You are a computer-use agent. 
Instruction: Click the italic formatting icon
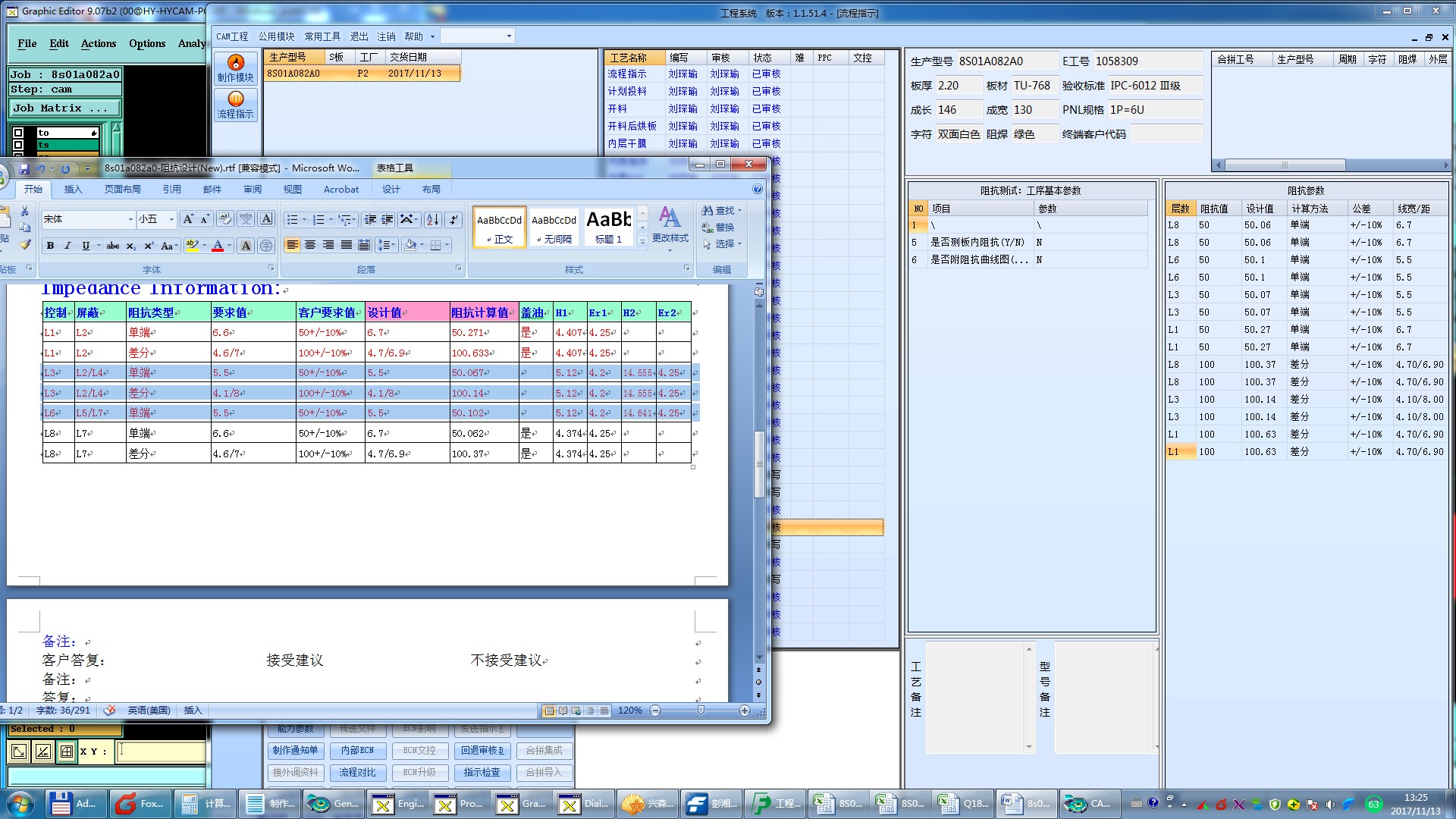[67, 246]
